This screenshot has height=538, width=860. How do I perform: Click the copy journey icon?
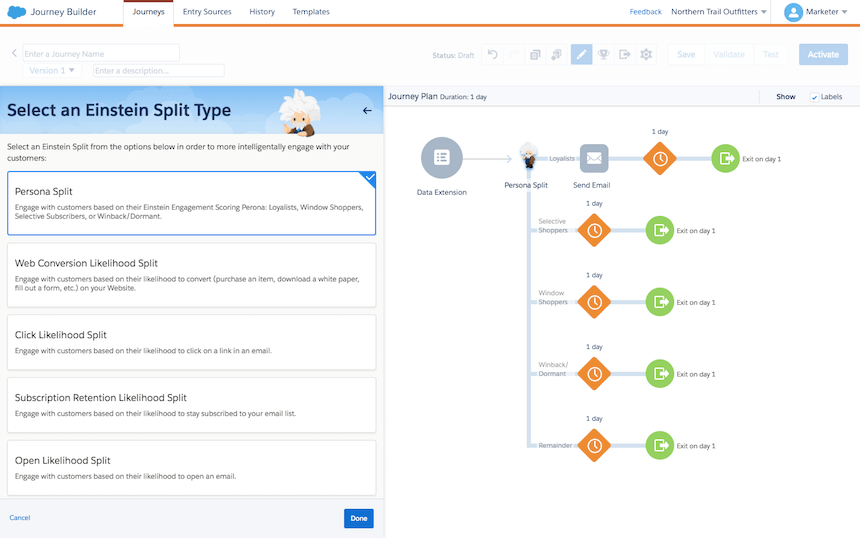(x=535, y=54)
